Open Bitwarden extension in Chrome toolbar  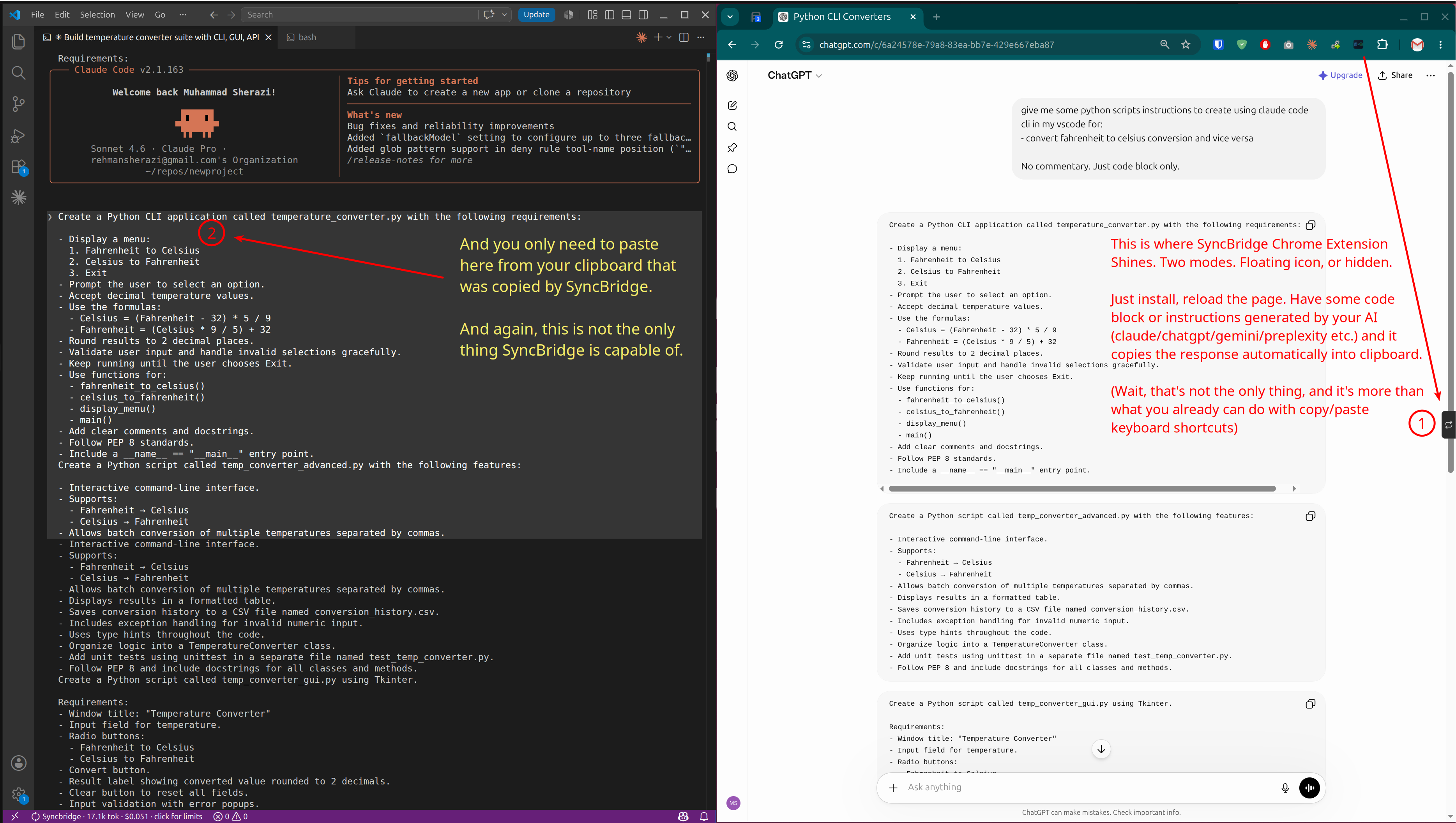tap(1219, 45)
